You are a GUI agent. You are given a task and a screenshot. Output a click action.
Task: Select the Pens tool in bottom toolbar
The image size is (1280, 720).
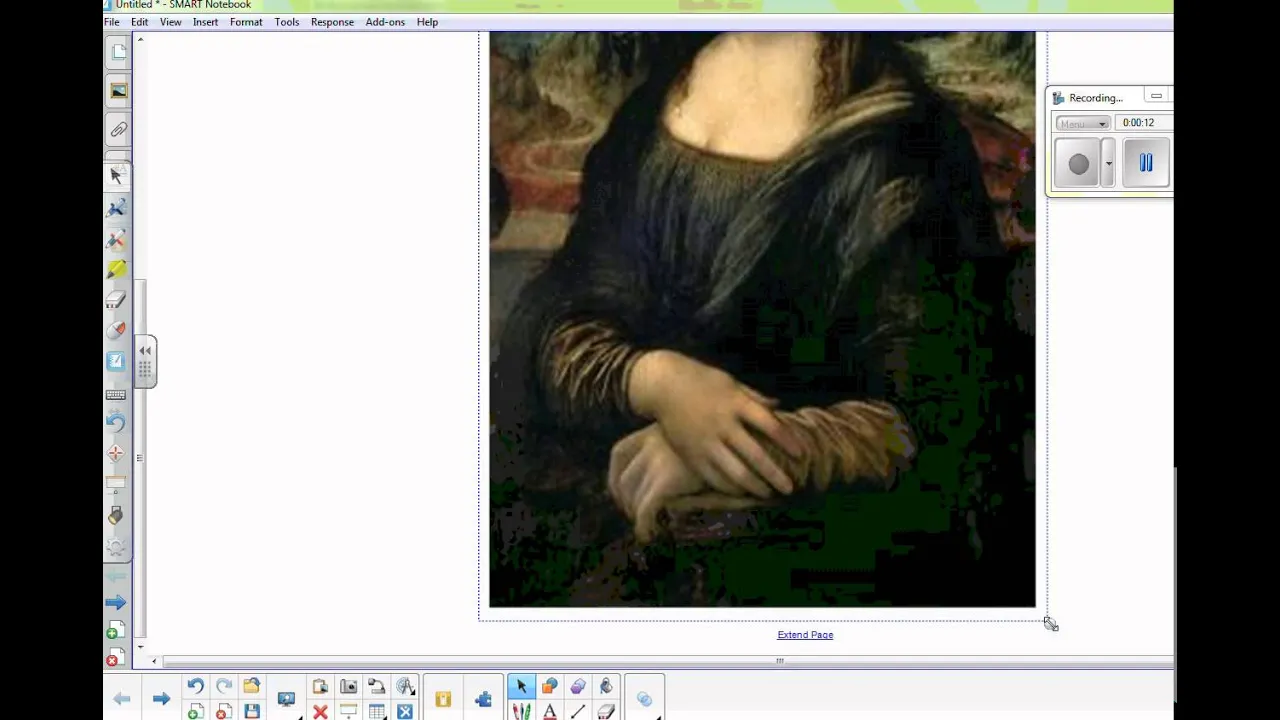pos(521,712)
